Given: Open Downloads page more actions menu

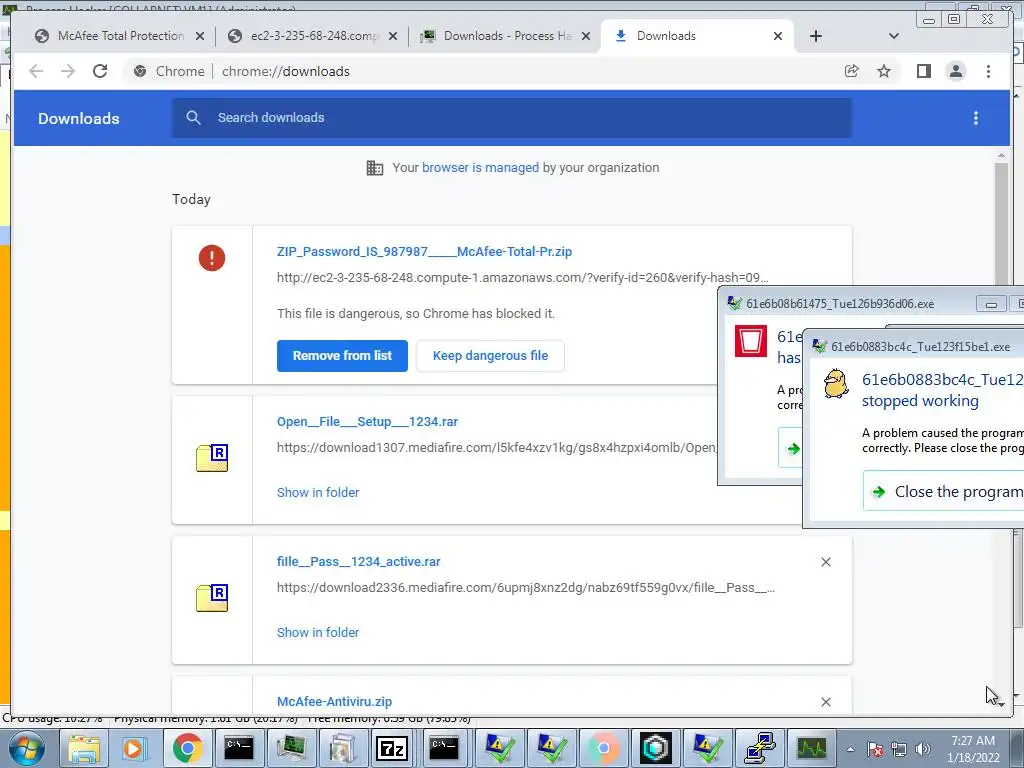Looking at the screenshot, I should (x=976, y=118).
